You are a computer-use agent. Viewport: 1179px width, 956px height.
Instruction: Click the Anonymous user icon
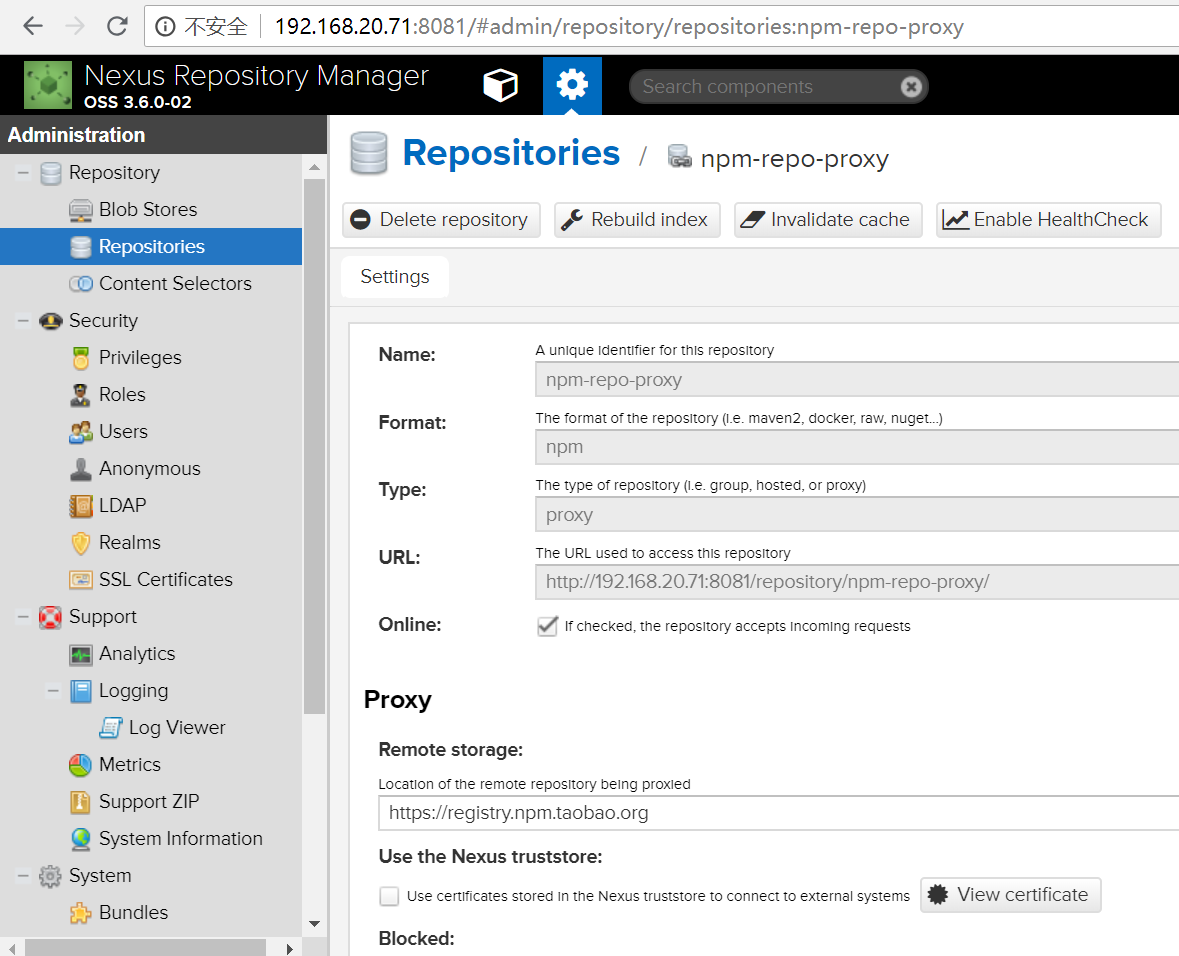80,469
